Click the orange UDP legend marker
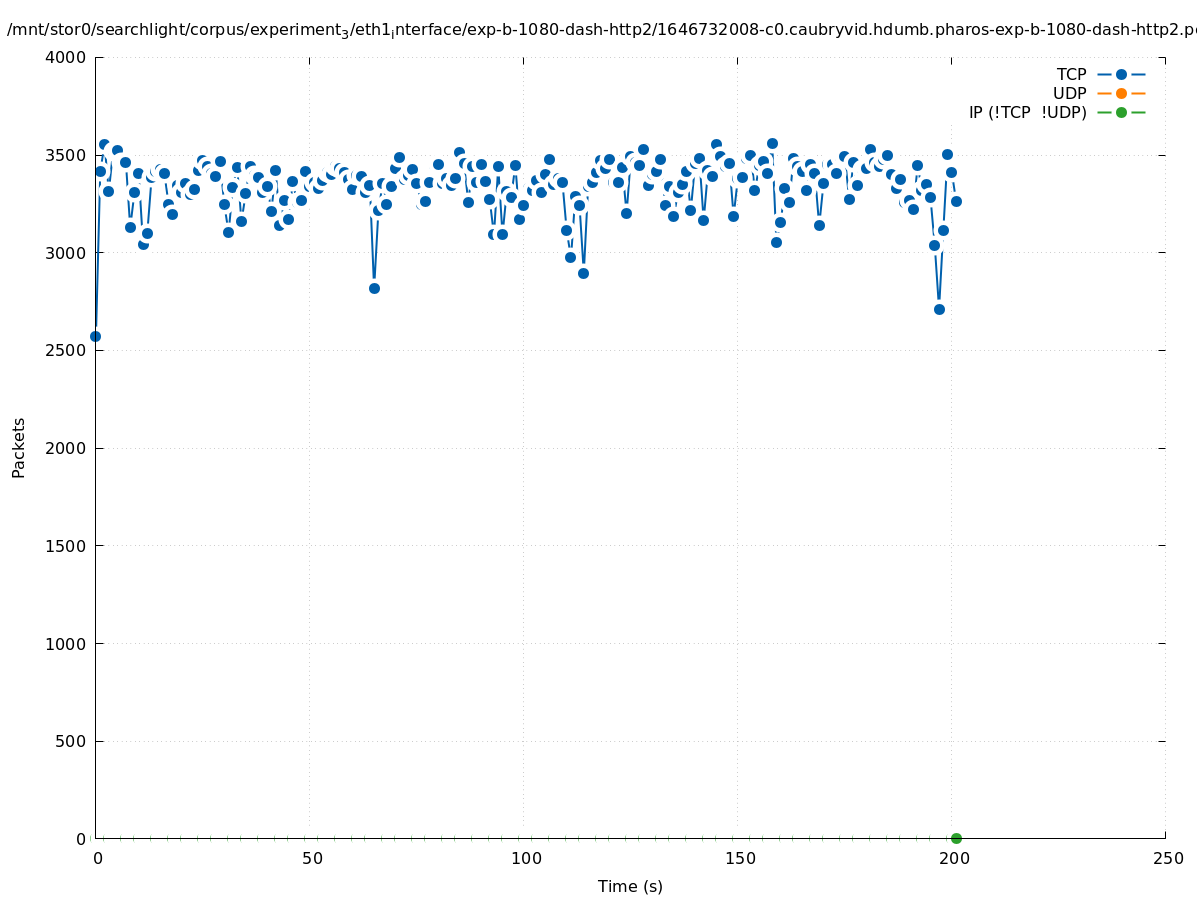Image resolution: width=1197 pixels, height=900 pixels. 1121,93
